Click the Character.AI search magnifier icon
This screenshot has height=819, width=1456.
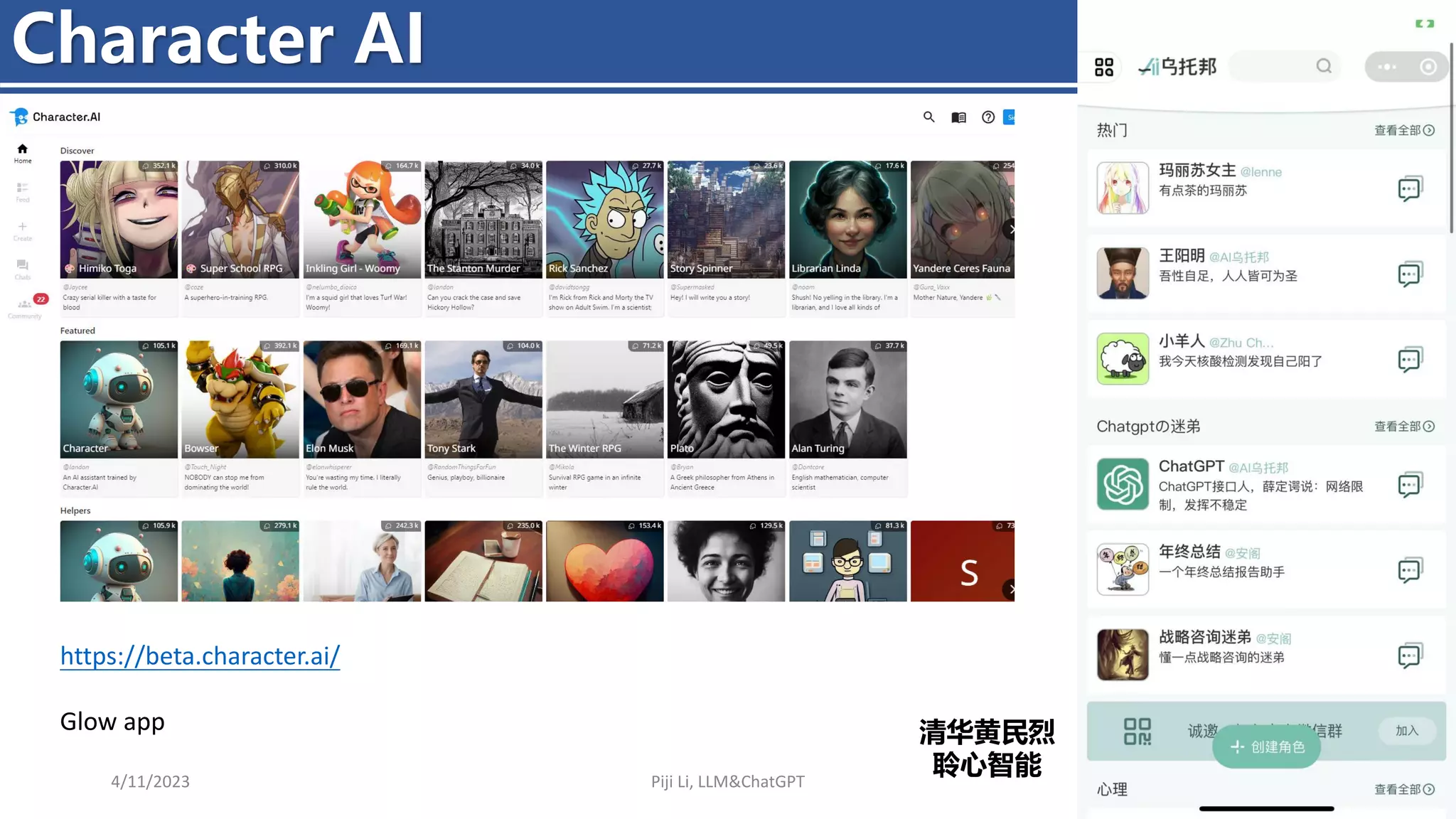click(928, 117)
